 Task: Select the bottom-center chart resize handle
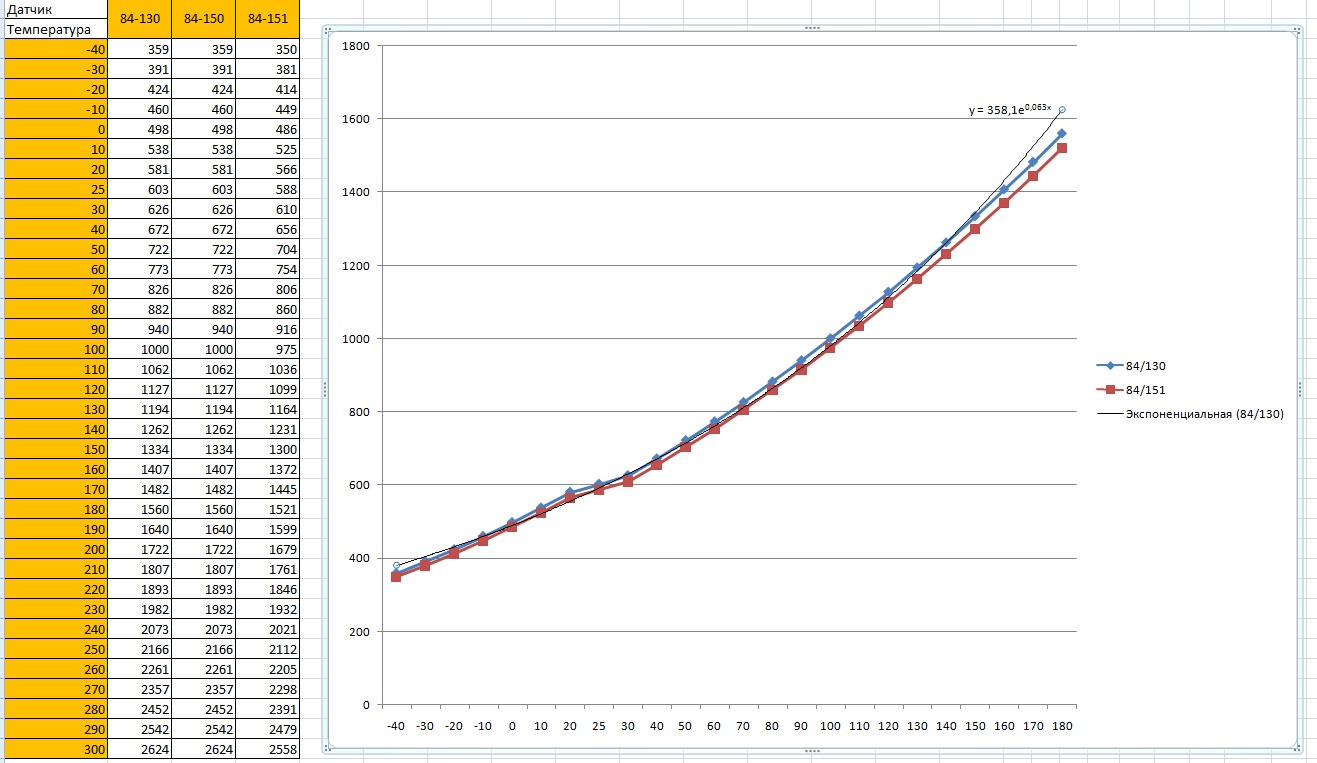click(812, 750)
